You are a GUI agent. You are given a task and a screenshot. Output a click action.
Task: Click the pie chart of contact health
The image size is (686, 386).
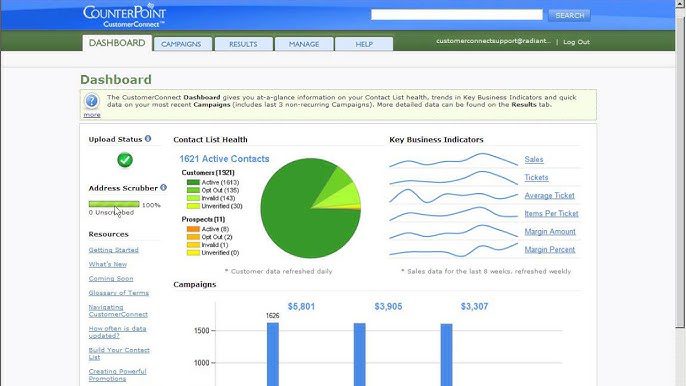pyautogui.click(x=311, y=208)
